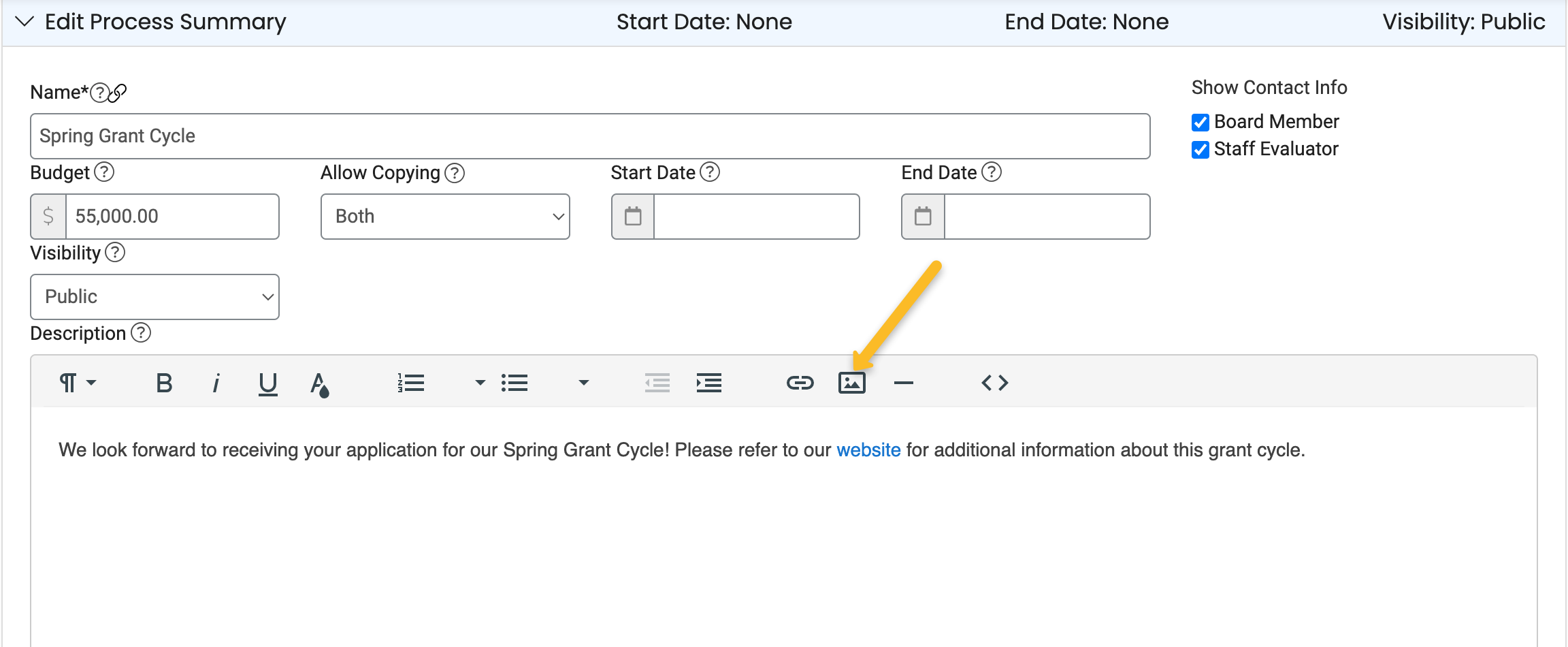Uncheck the Board Member checkbox

[x=1200, y=122]
